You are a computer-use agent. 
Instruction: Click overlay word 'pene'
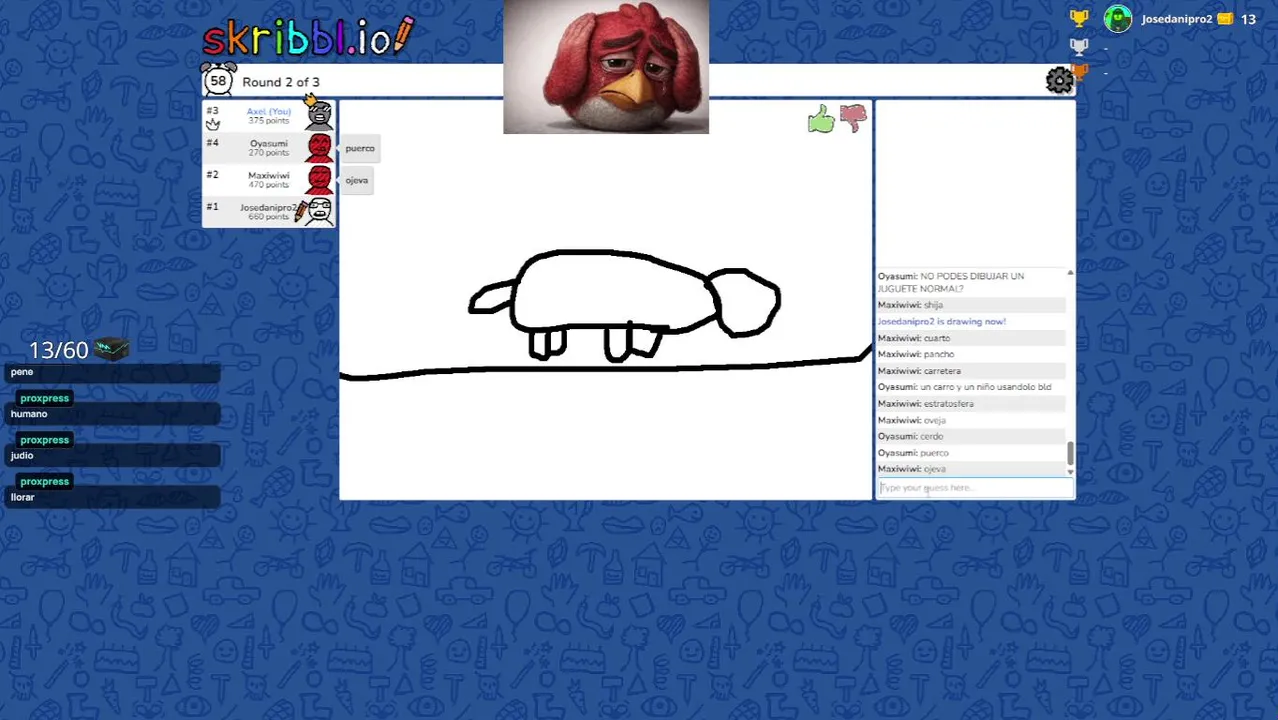tap(22, 372)
